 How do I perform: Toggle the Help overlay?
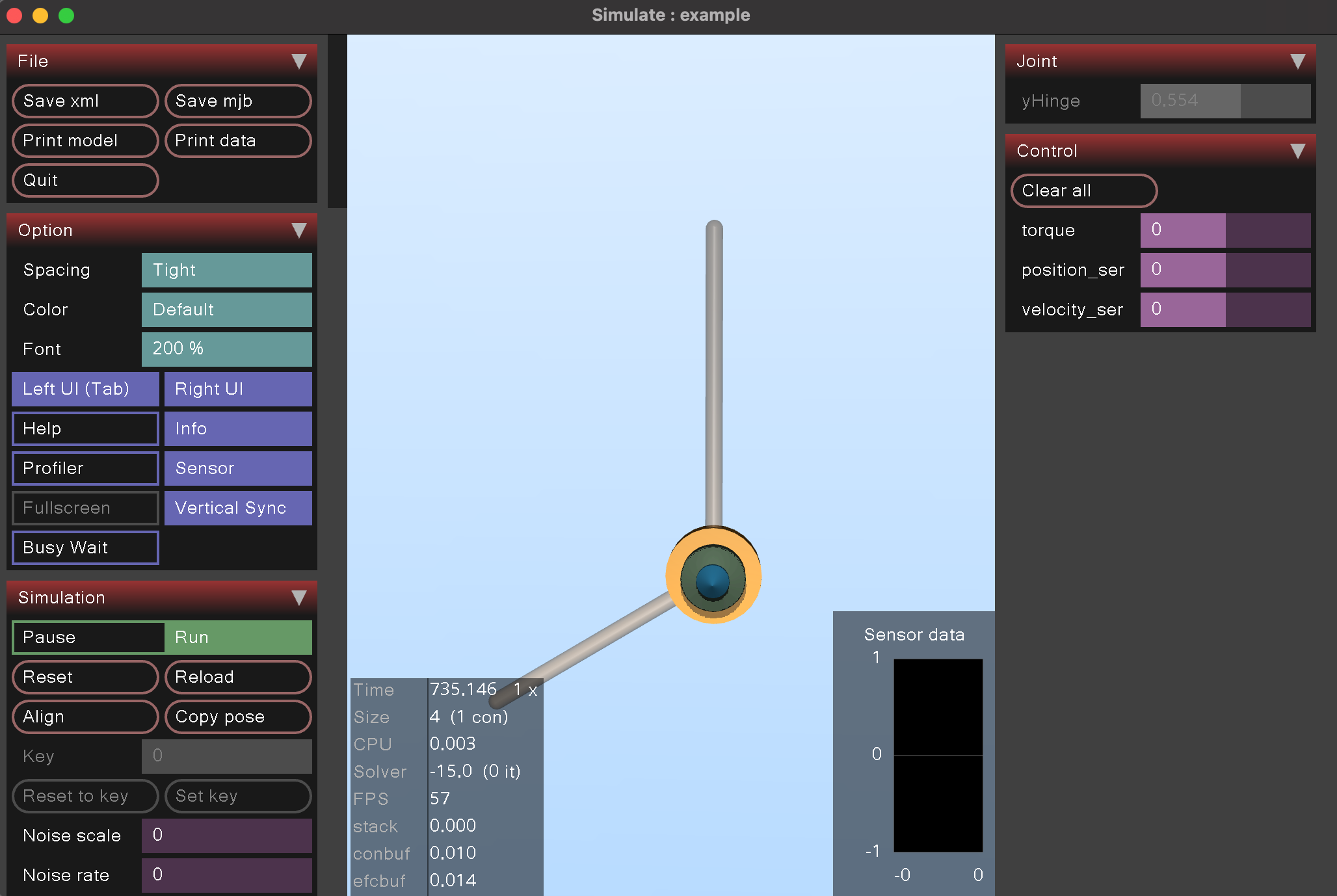(x=85, y=428)
